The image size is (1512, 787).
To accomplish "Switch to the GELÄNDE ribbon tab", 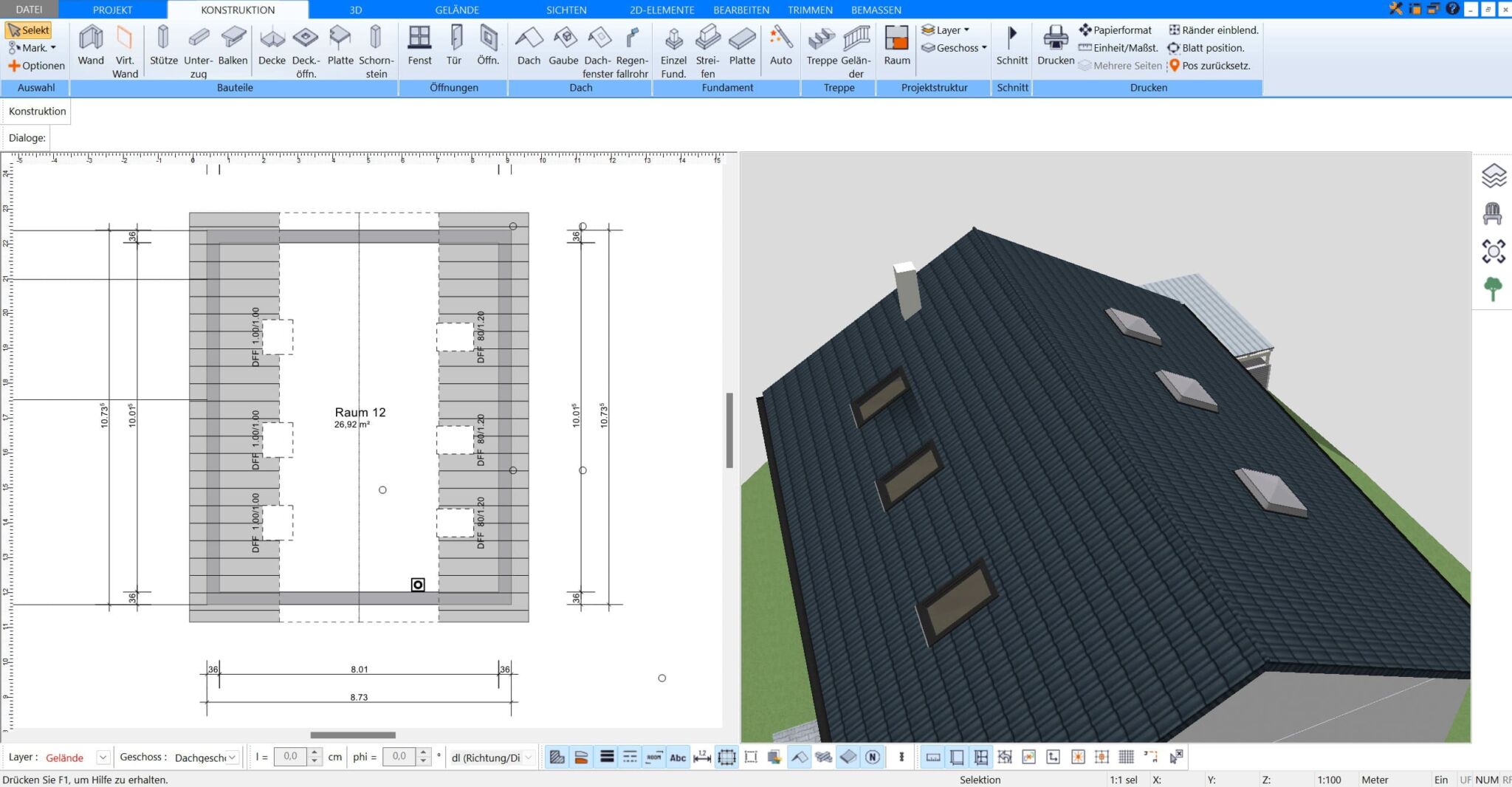I will click(456, 10).
